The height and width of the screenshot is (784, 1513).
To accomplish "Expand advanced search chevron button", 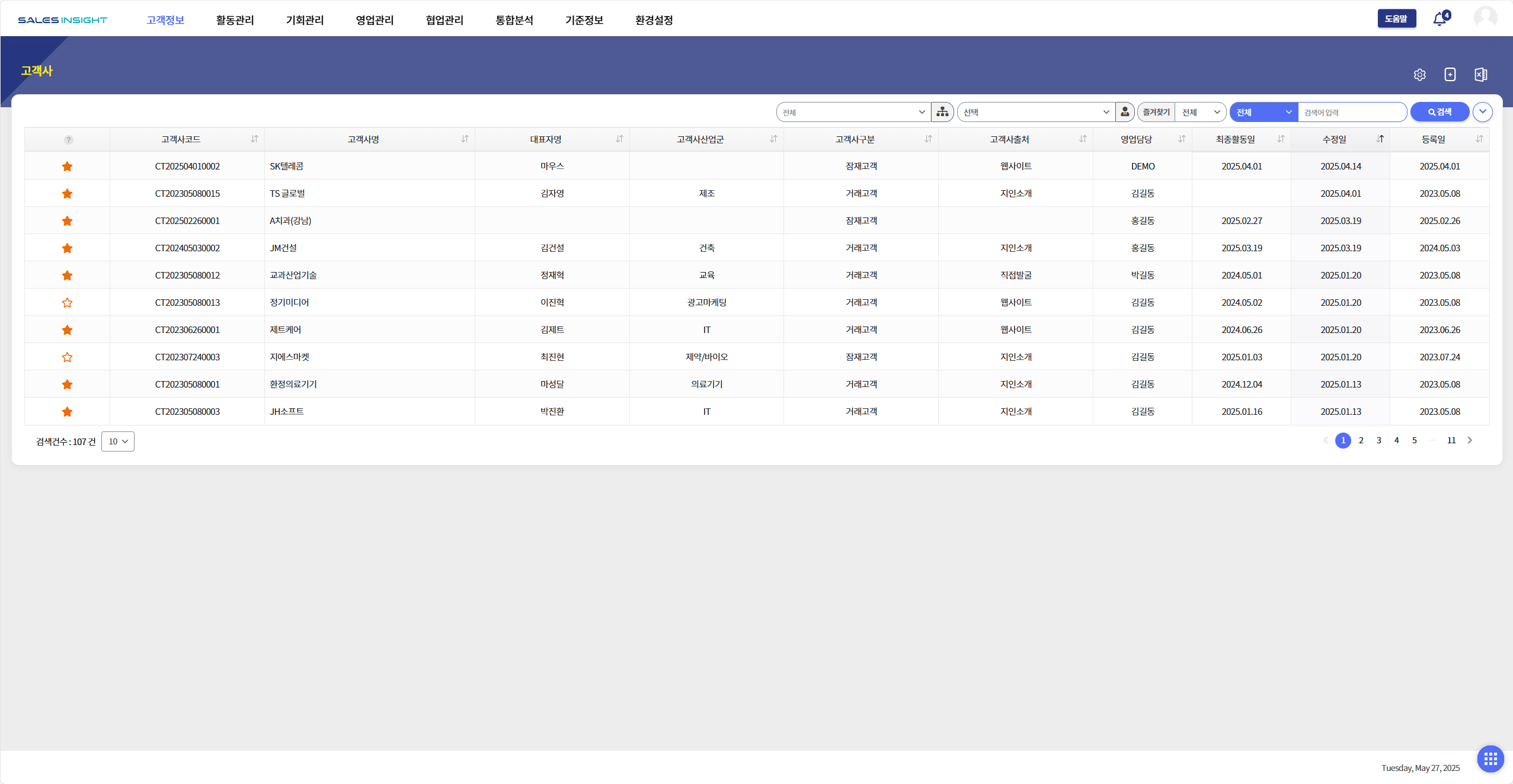I will click(x=1482, y=112).
